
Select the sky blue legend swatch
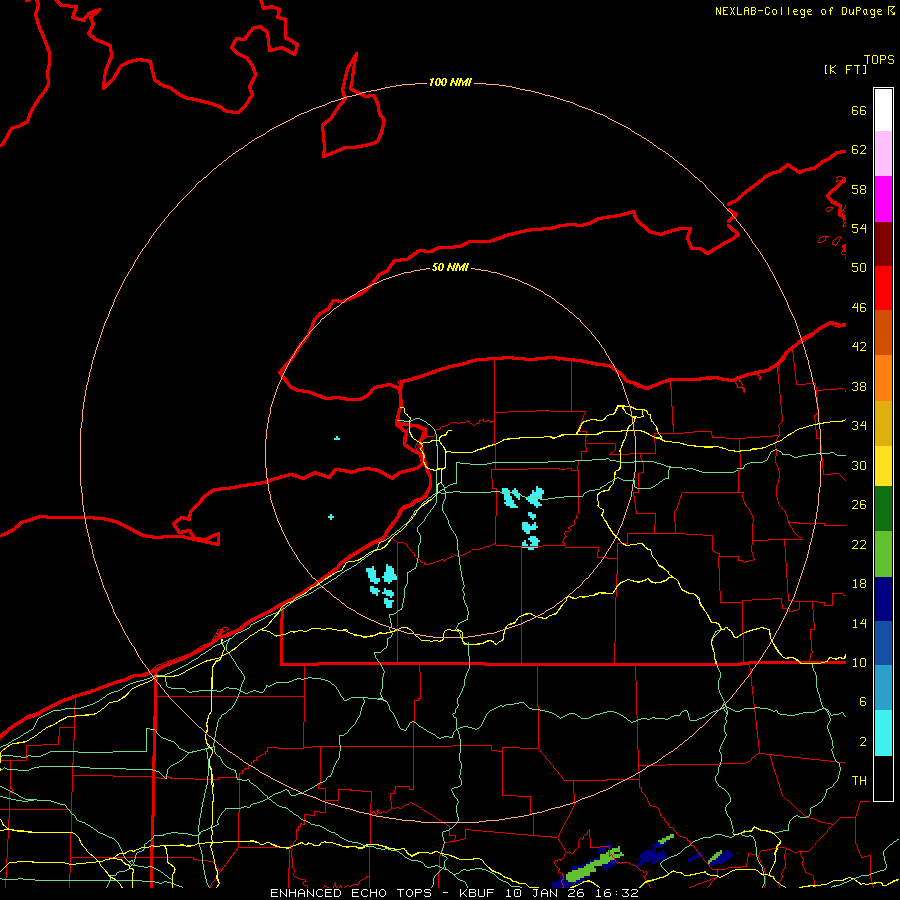(x=883, y=688)
